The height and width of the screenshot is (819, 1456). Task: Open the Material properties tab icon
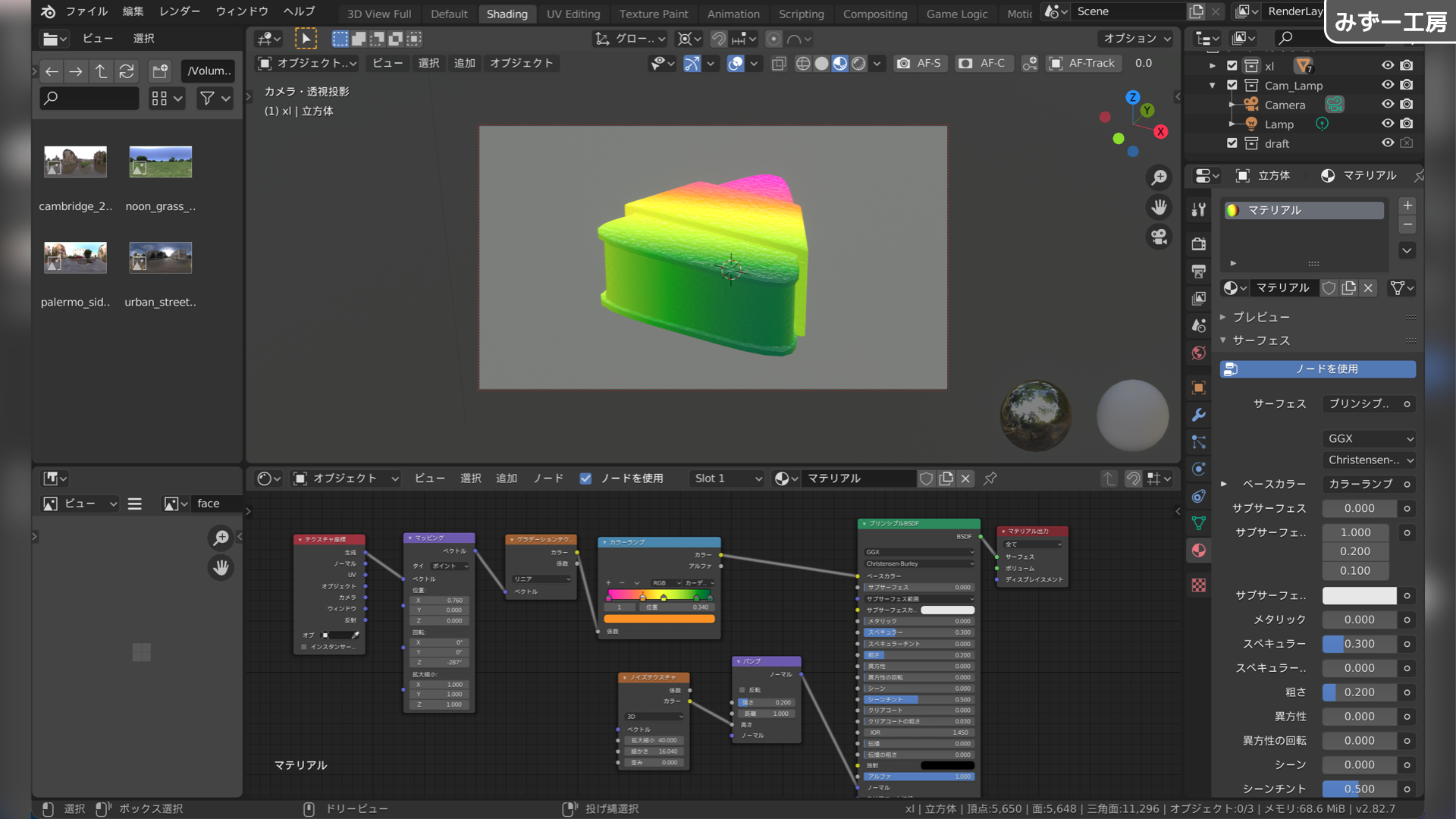(1198, 551)
